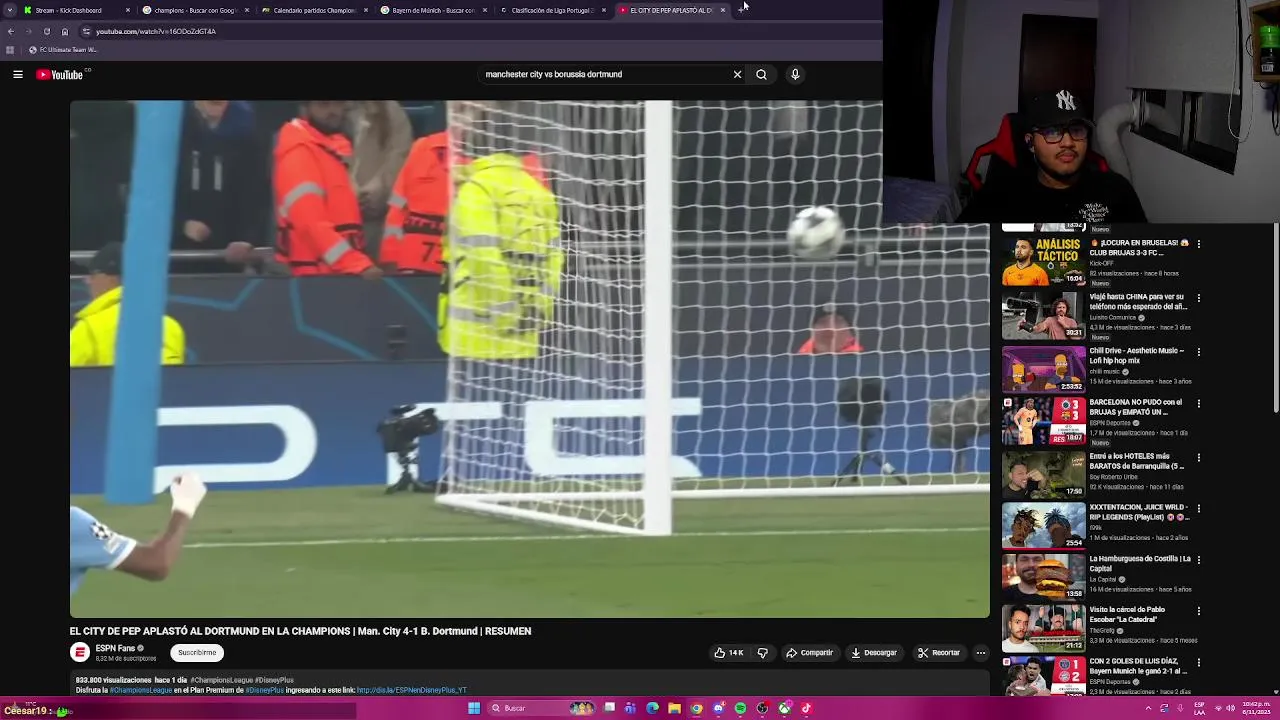Go back with browser back arrow

pos(11,31)
